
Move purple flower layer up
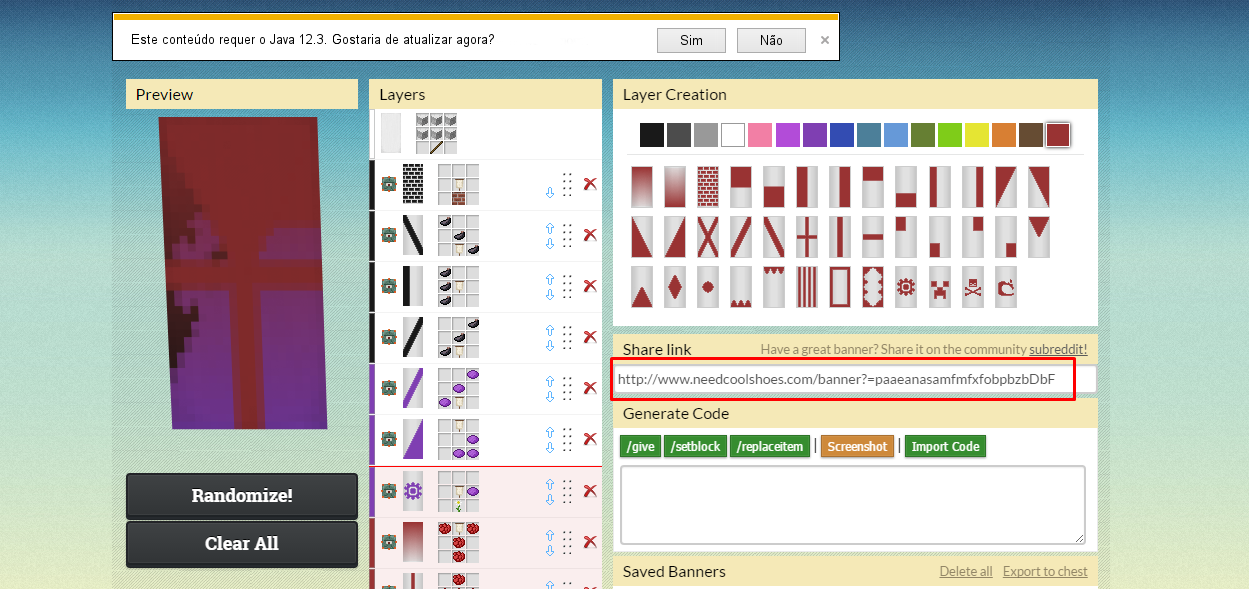[549, 484]
